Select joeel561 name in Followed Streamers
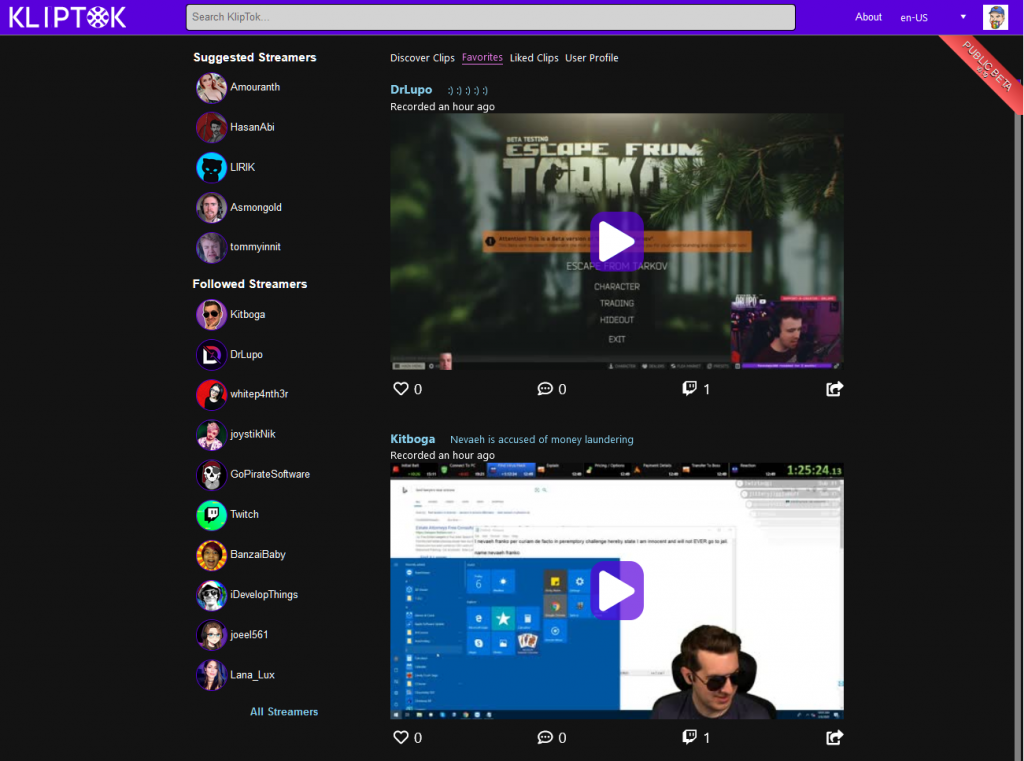Screen dimensions: 1024x761 click(249, 635)
